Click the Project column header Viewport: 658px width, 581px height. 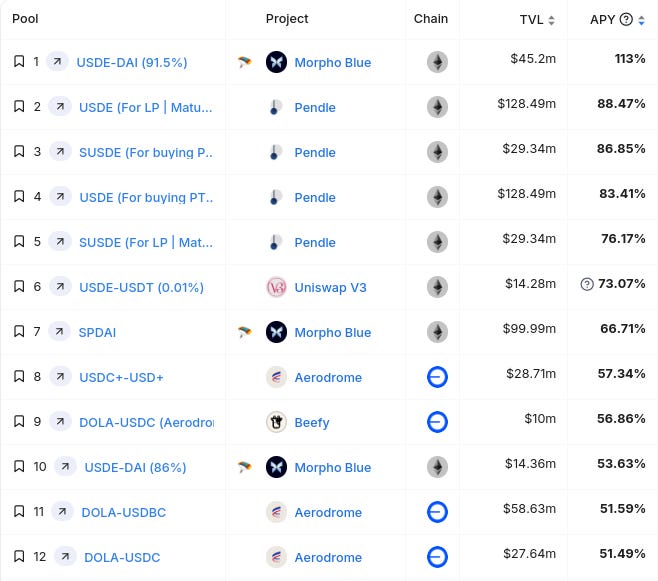point(287,18)
